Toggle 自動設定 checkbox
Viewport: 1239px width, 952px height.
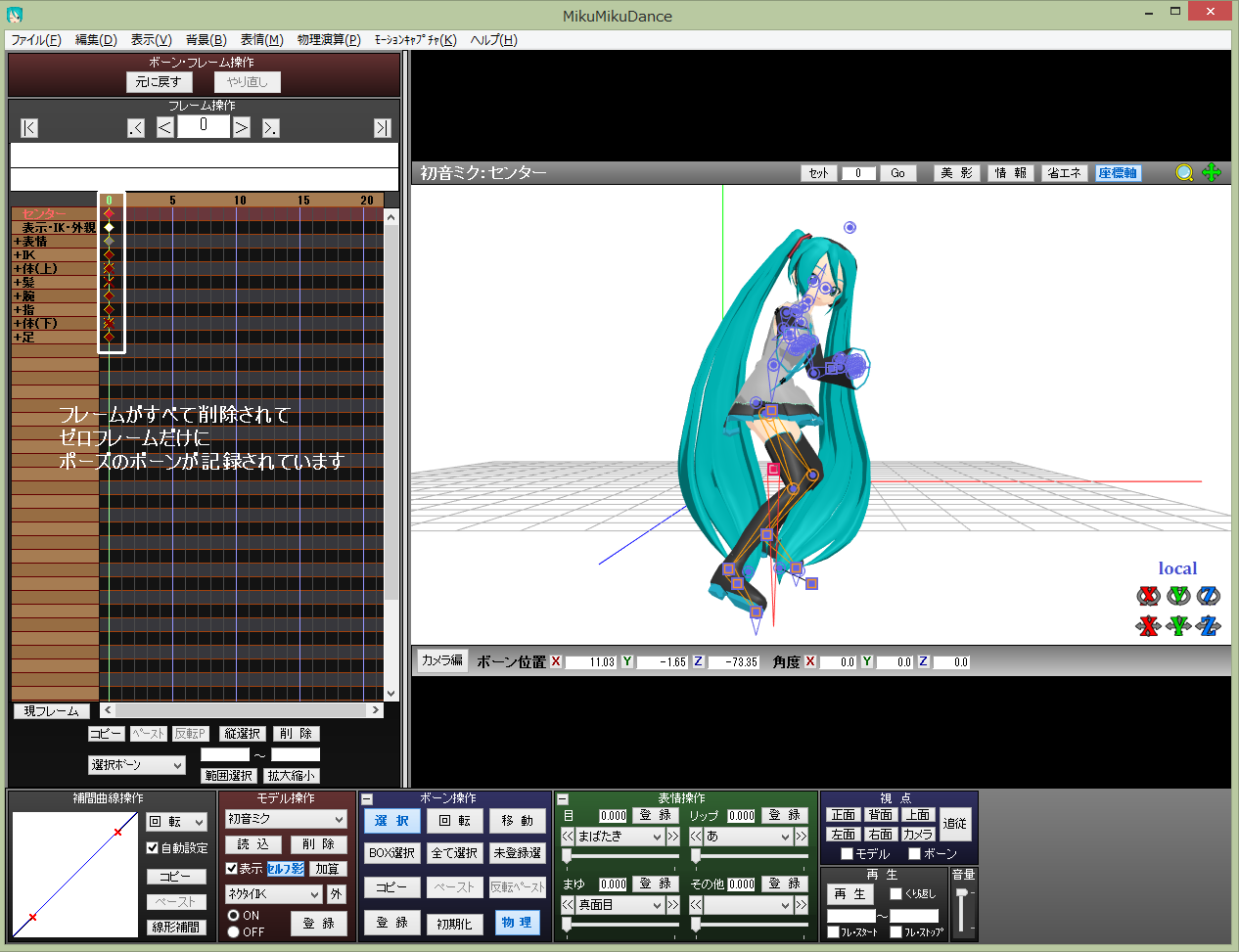pyautogui.click(x=153, y=848)
